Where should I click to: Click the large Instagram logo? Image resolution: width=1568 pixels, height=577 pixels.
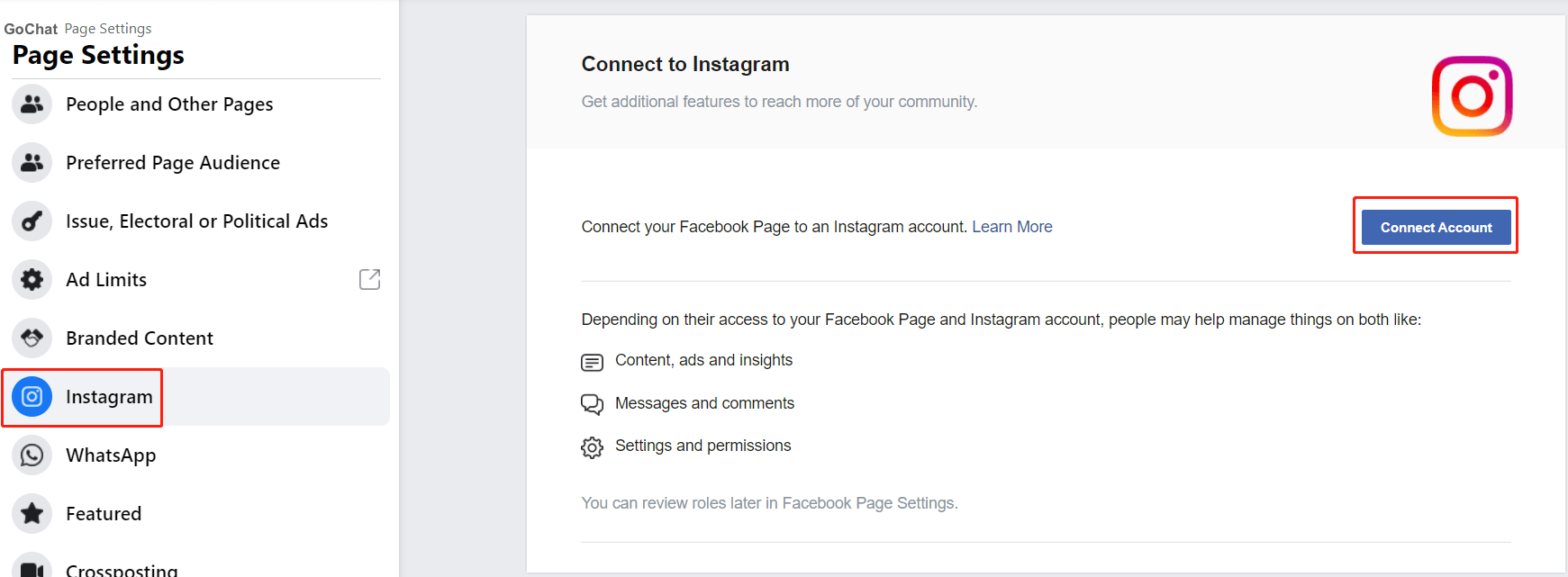tap(1472, 96)
